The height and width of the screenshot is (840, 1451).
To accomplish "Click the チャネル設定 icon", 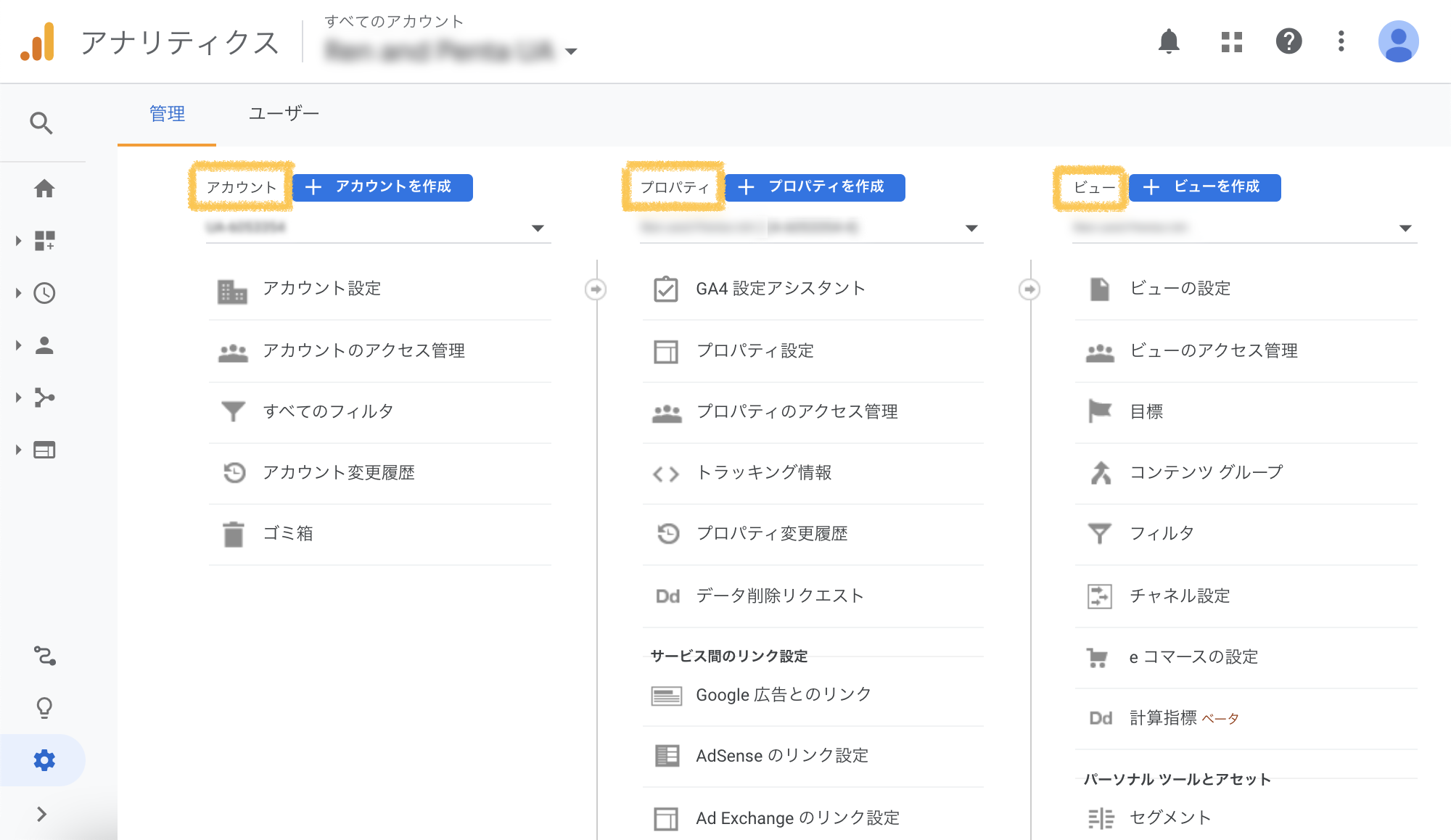I will click(1100, 596).
